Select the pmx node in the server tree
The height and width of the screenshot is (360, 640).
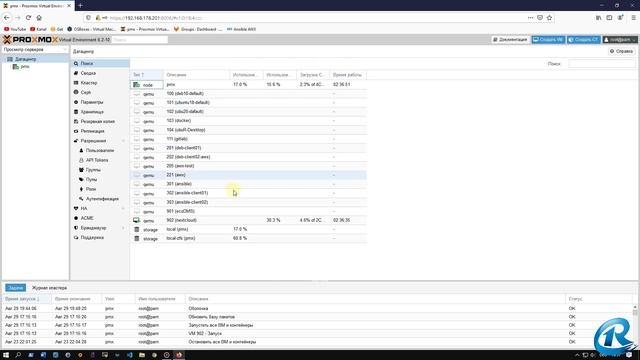(24, 67)
